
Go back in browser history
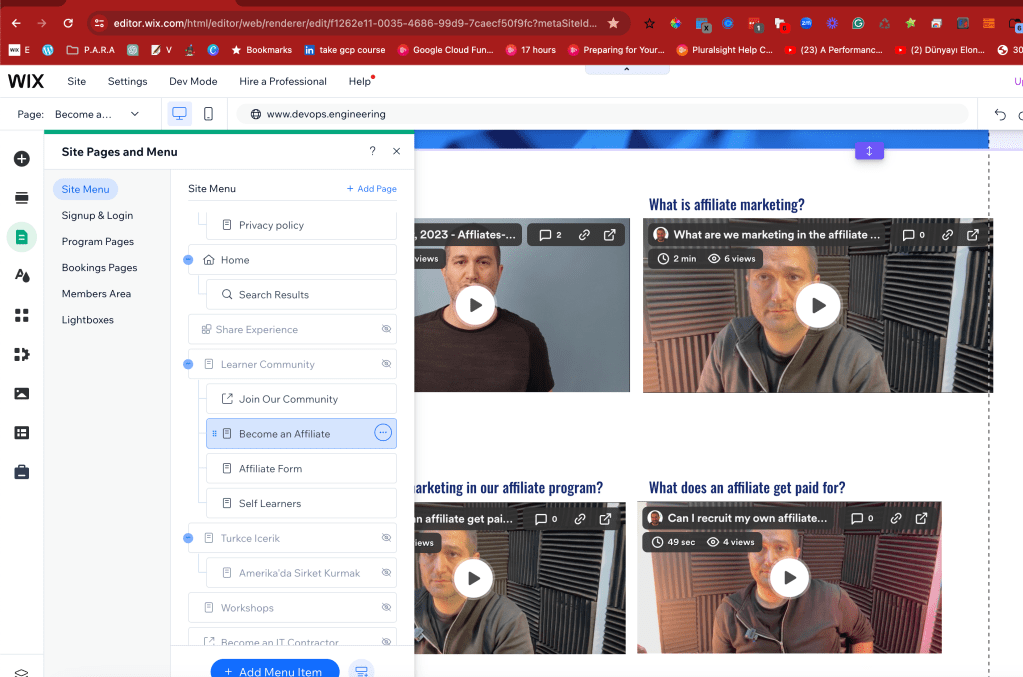coord(16,23)
